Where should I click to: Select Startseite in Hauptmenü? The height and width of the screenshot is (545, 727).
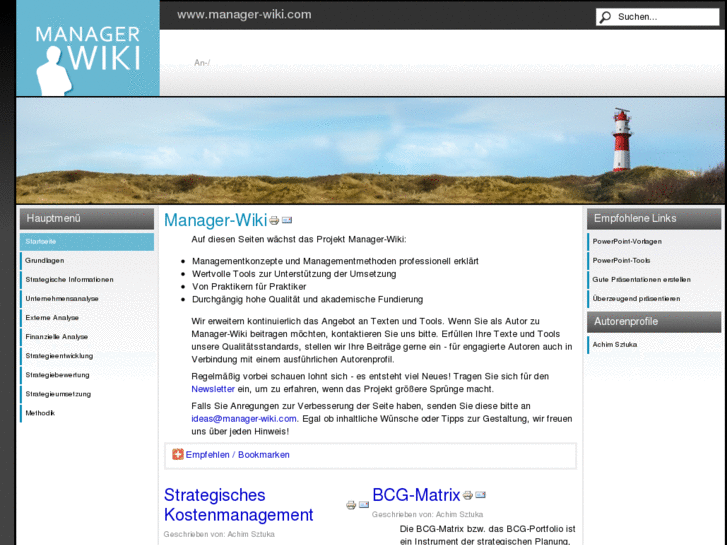coord(87,242)
